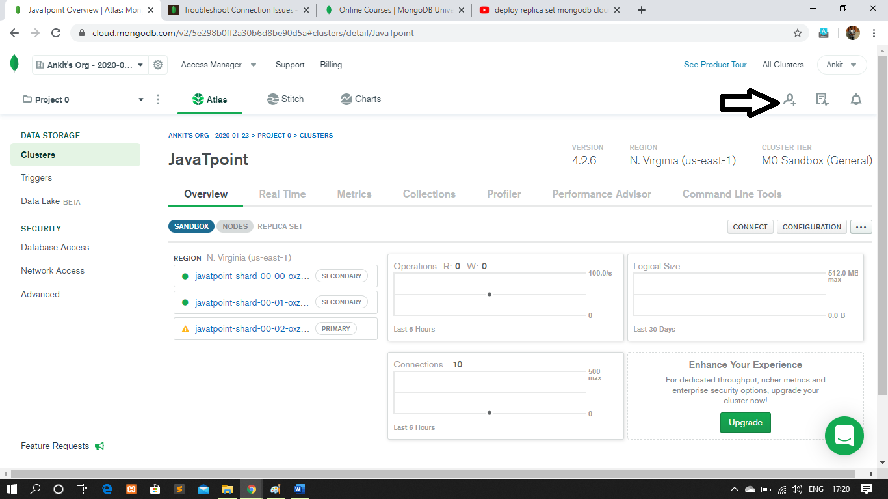Open the Command Line Tools tab
Viewport: 888px width, 499px height.
pyautogui.click(x=732, y=194)
